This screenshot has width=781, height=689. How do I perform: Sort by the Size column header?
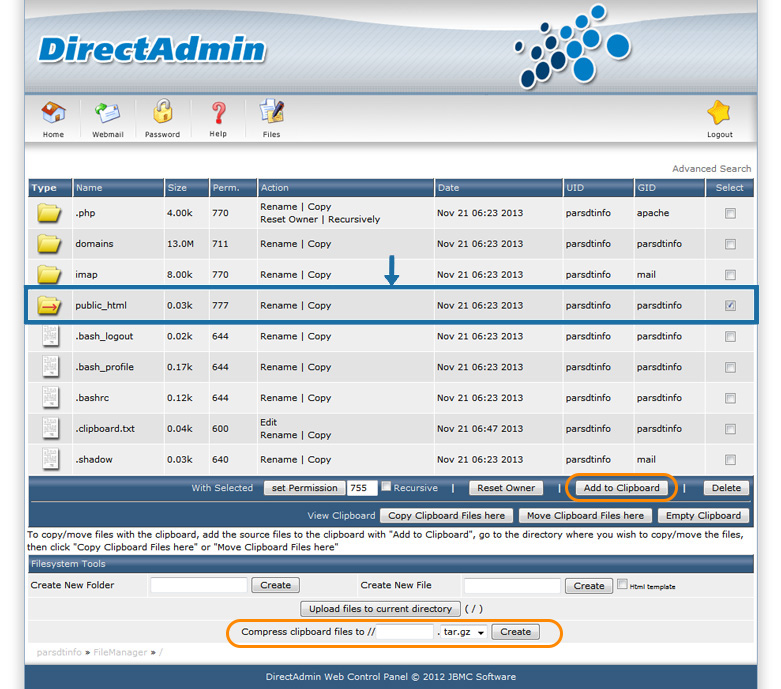187,188
